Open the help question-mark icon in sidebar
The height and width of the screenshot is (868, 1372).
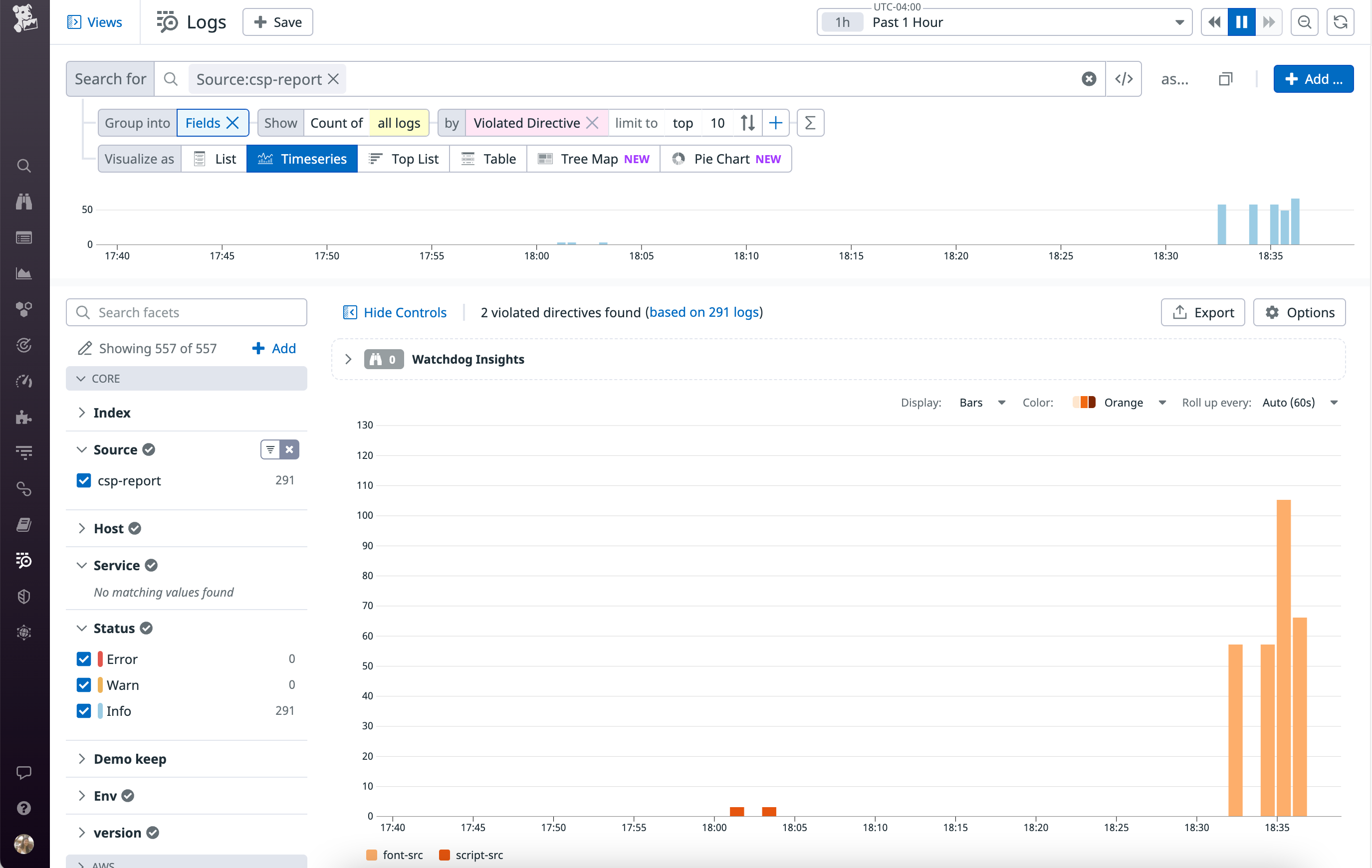[x=24, y=808]
